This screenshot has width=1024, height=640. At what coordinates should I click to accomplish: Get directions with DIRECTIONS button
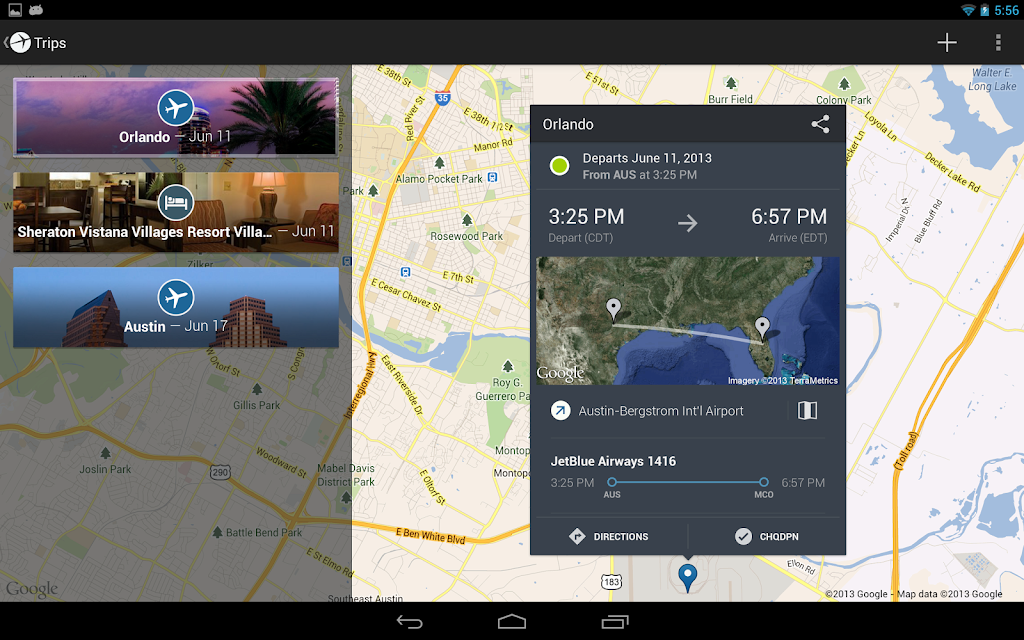click(x=609, y=537)
